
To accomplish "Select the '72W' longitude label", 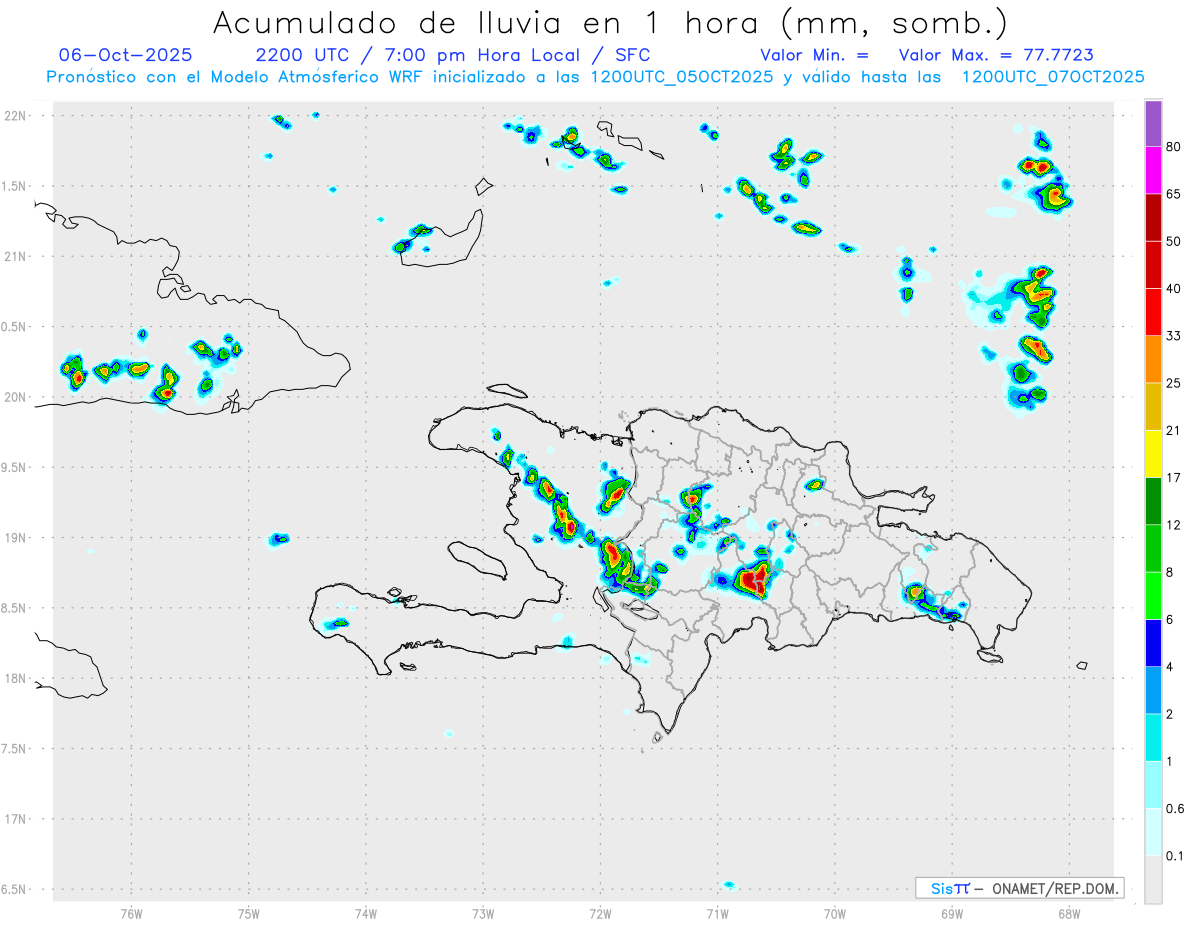I will (x=600, y=914).
